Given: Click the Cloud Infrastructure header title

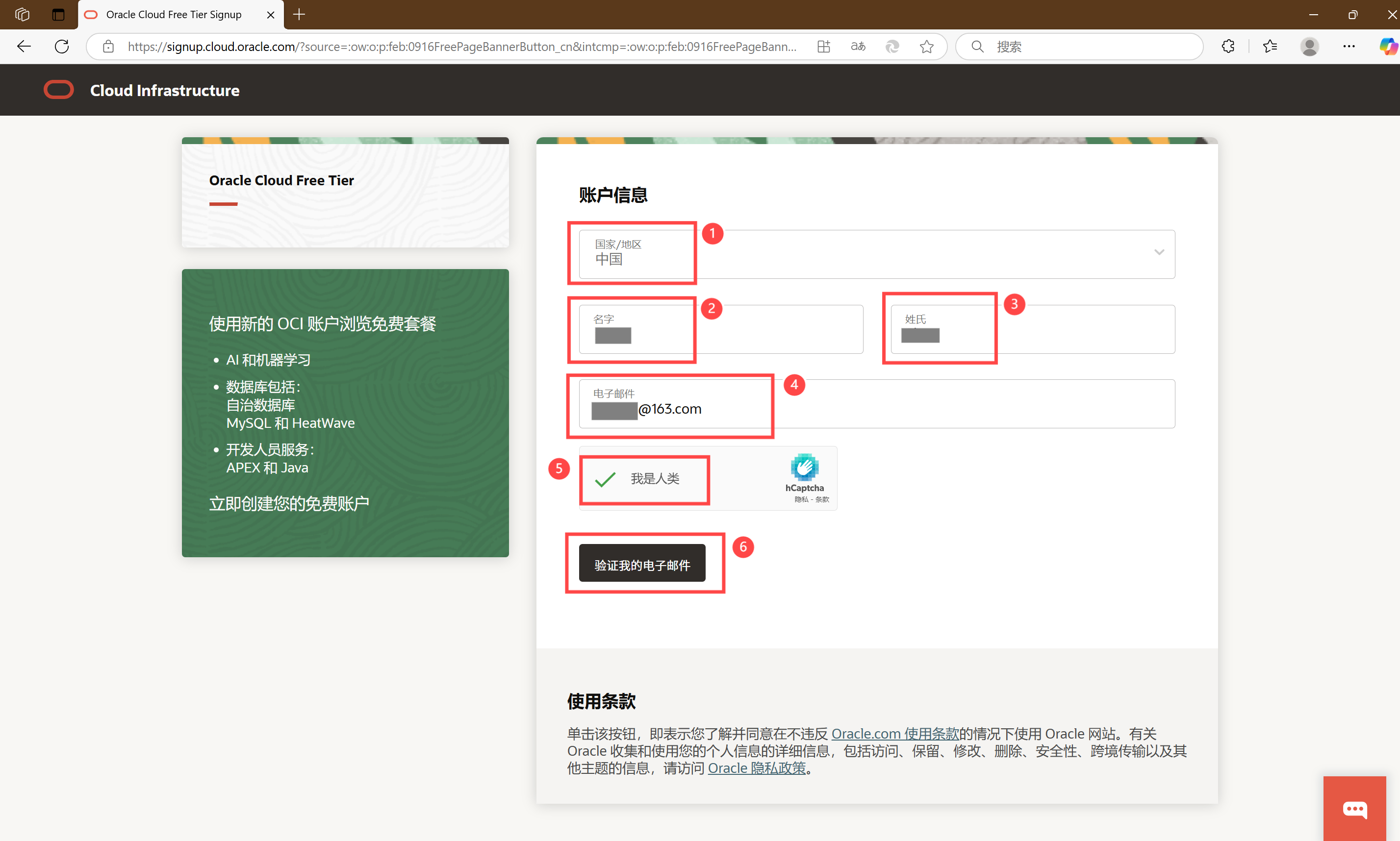Looking at the screenshot, I should [x=164, y=90].
